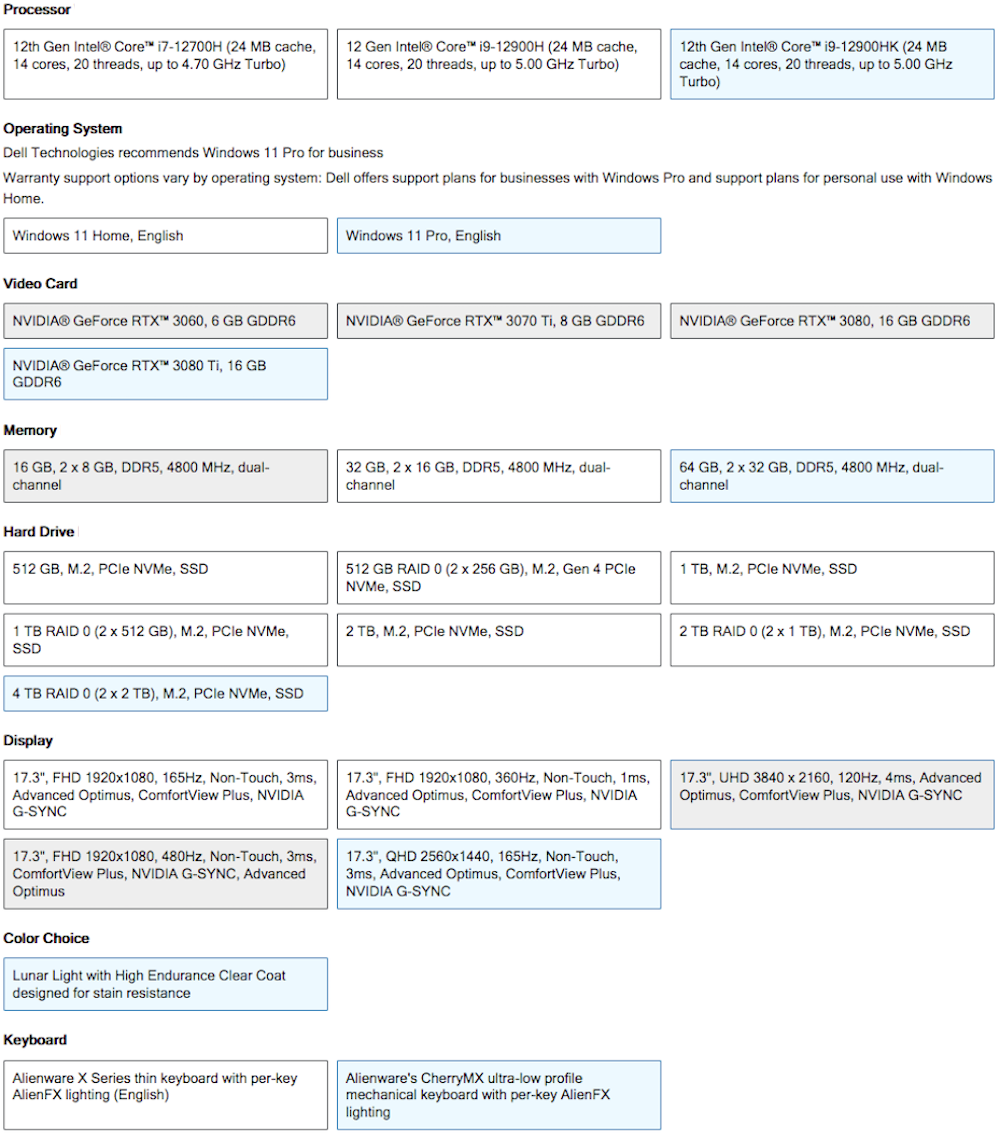
Task: Choose the CherryMX mechanical keyboard option
Action: (499, 1095)
